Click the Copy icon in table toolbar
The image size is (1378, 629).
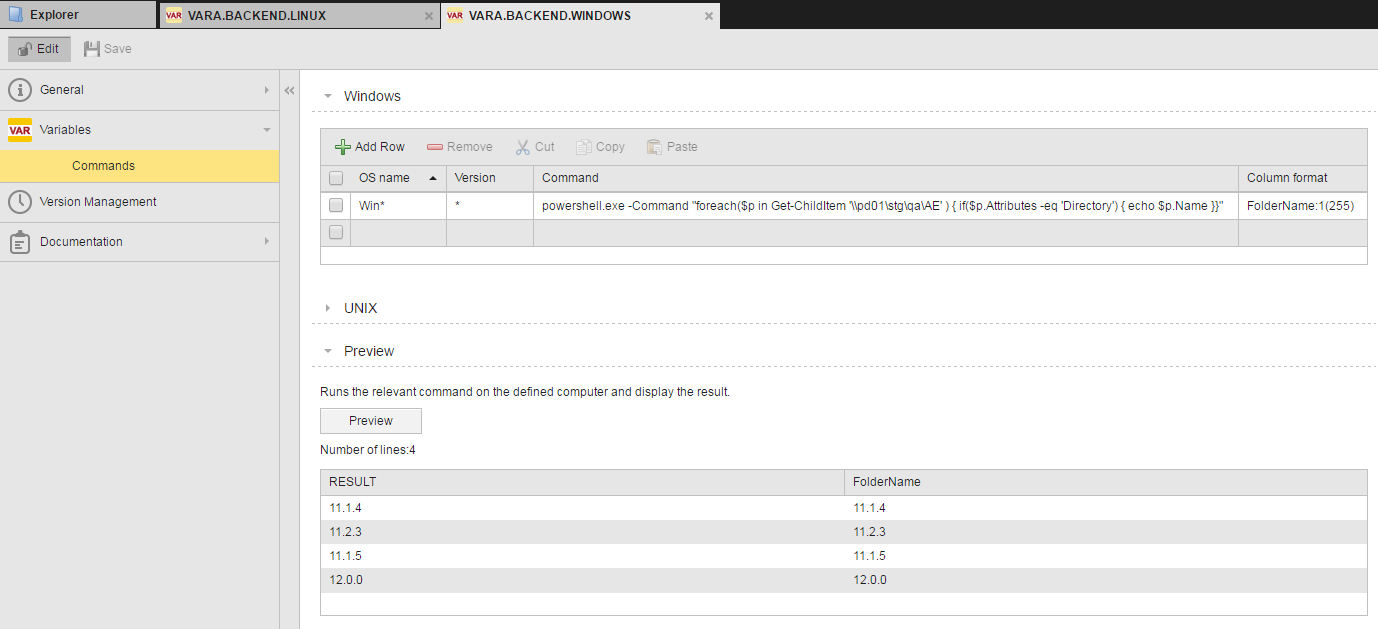click(x=584, y=147)
